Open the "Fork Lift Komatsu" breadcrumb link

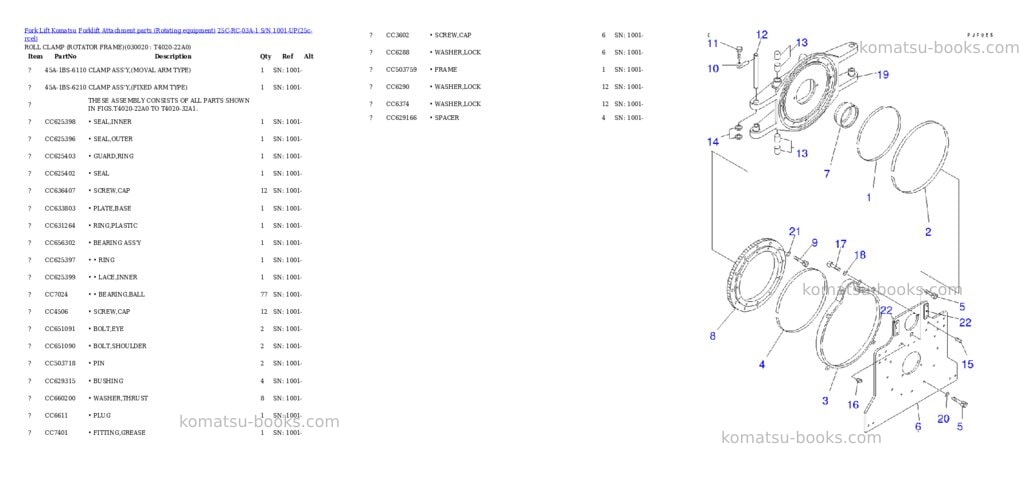pyautogui.click(x=50, y=31)
